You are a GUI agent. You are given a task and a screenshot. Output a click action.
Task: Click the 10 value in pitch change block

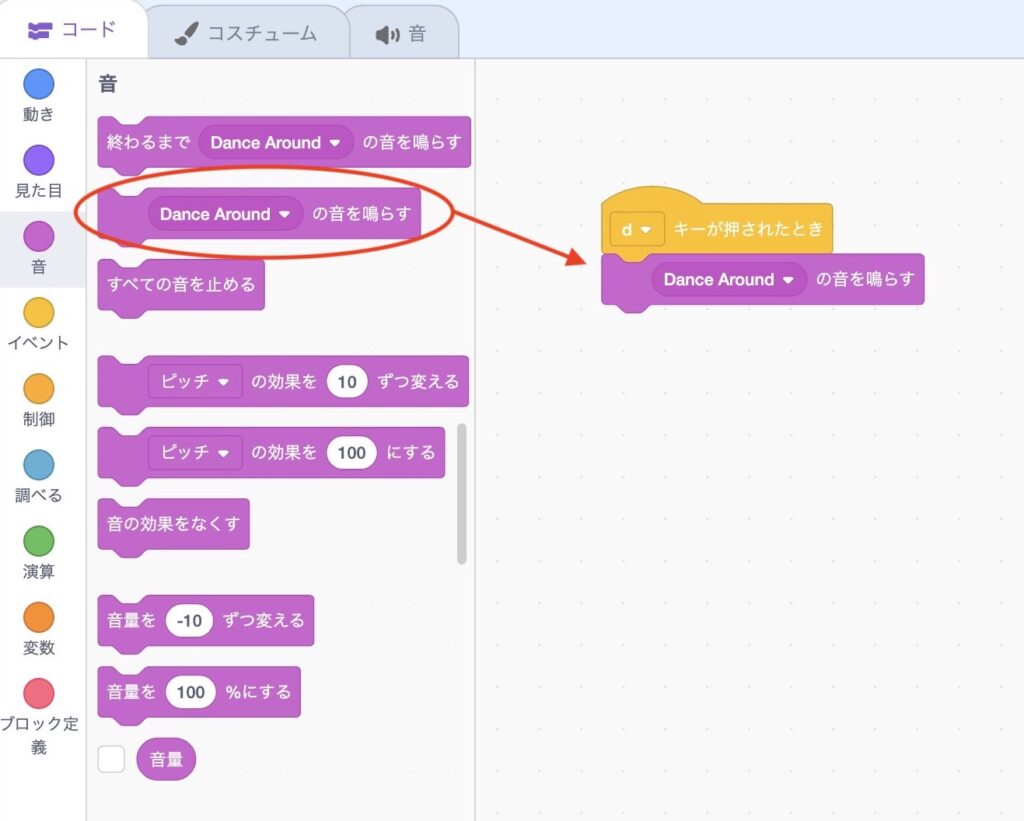pos(347,381)
